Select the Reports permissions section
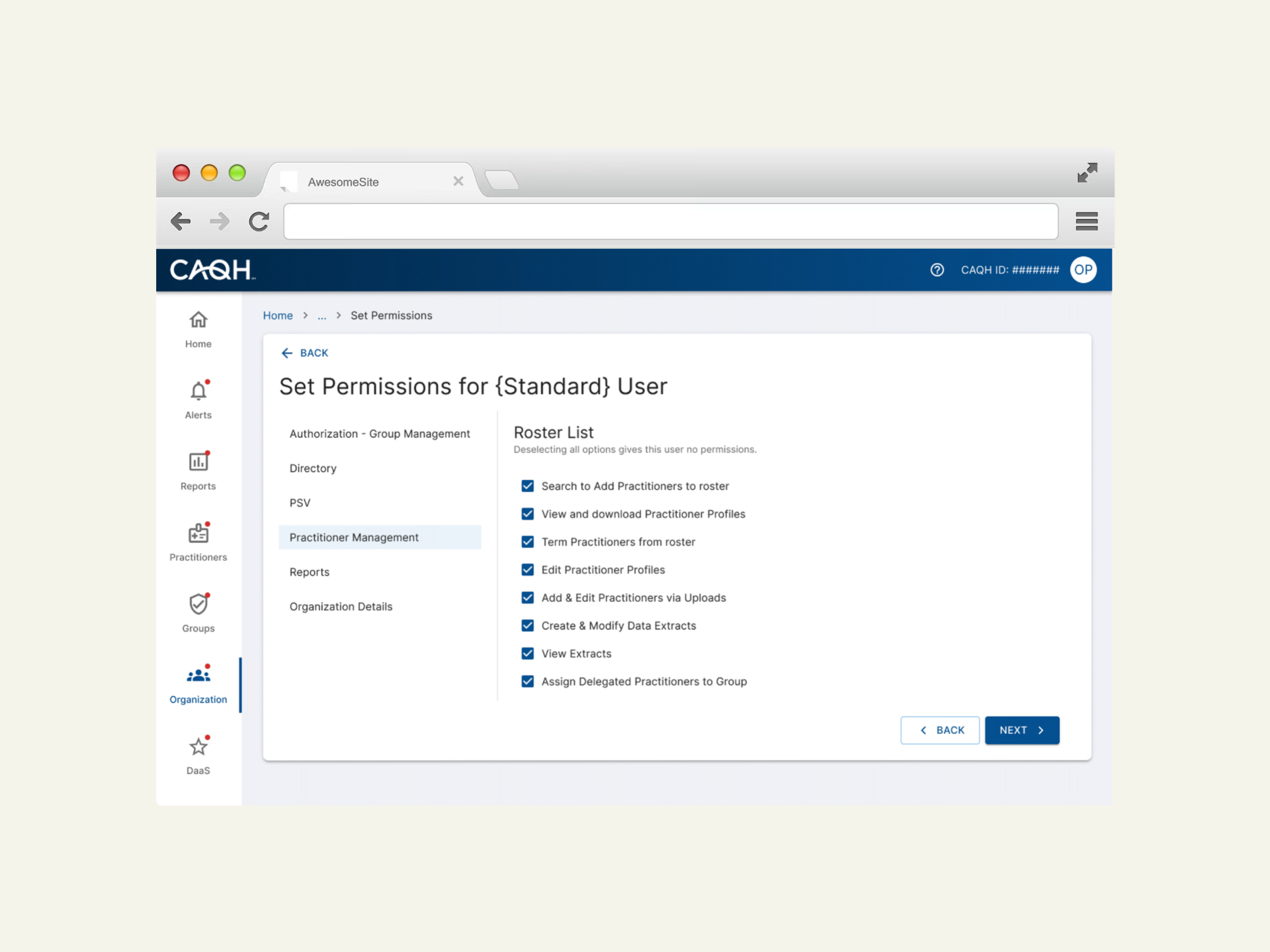 [x=380, y=572]
